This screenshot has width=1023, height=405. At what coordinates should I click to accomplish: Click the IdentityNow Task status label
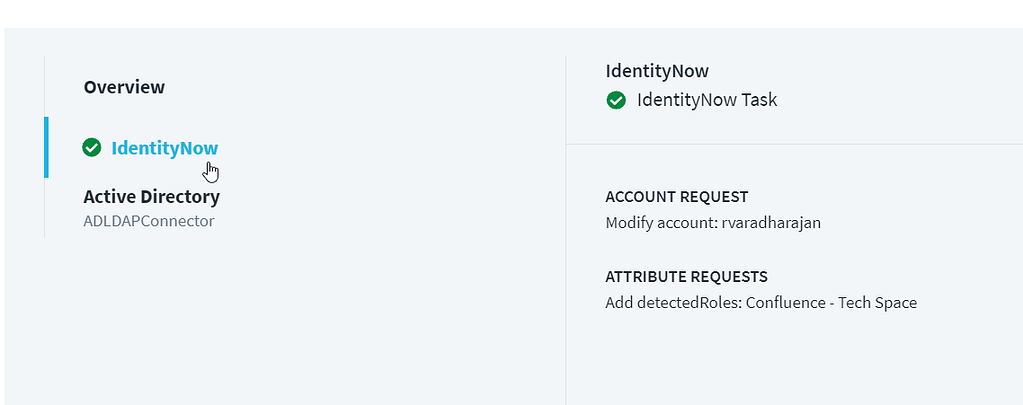[x=706, y=100]
